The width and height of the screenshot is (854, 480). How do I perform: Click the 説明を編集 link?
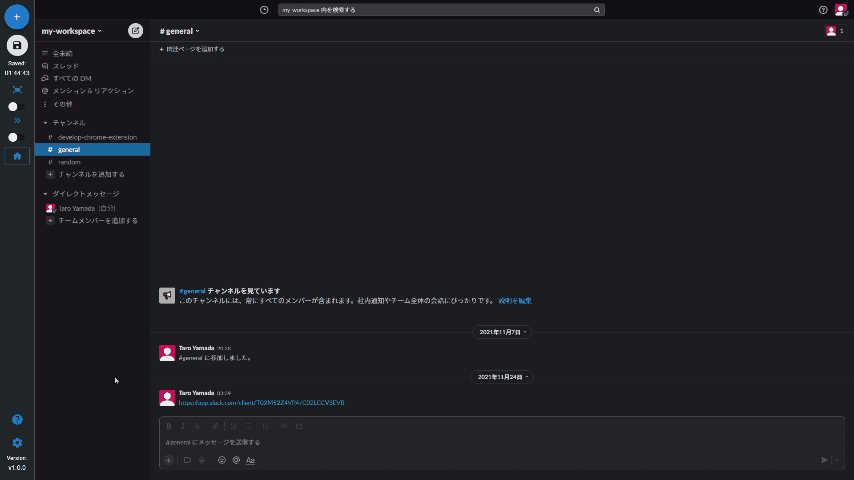pyautogui.click(x=515, y=301)
